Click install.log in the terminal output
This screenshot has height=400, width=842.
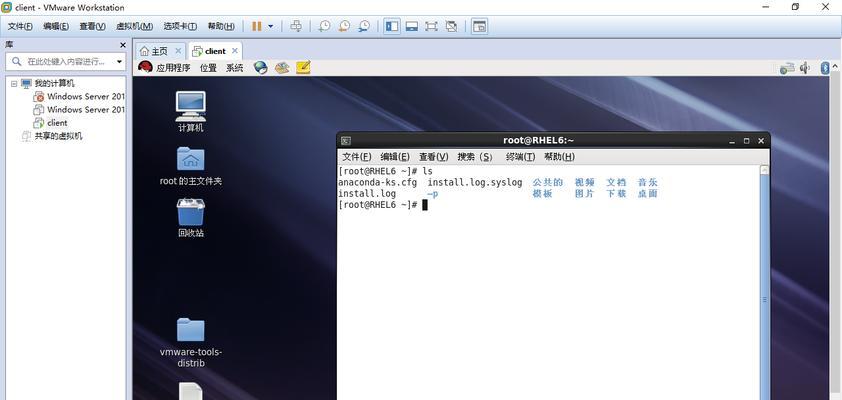pyautogui.click(x=367, y=194)
